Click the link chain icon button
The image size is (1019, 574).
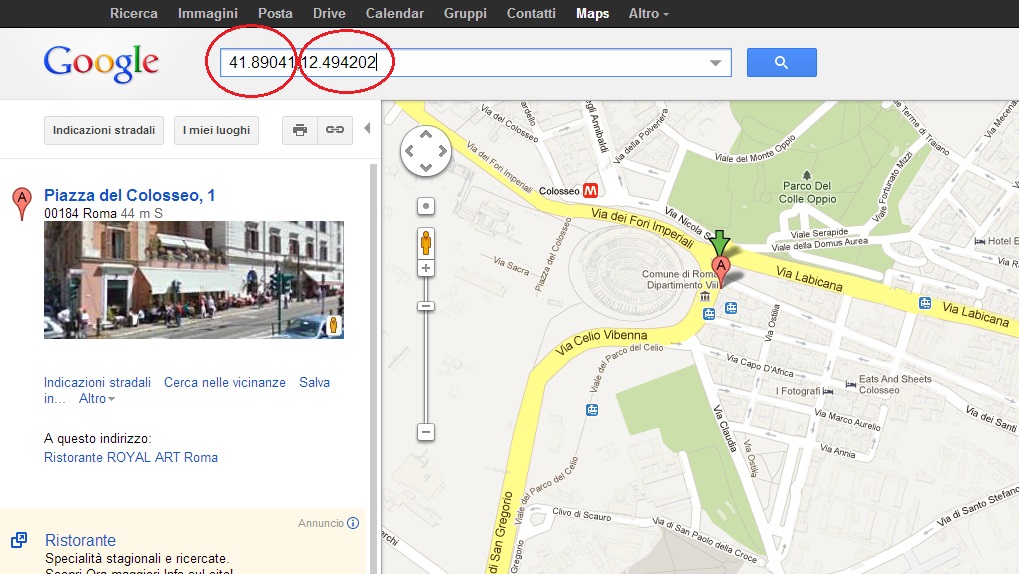335,130
